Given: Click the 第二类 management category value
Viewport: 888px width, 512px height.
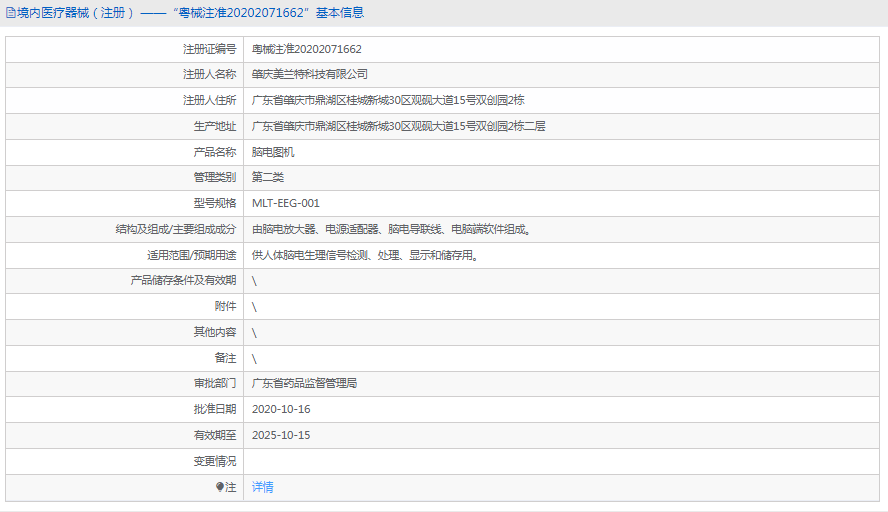Looking at the screenshot, I should tap(268, 177).
